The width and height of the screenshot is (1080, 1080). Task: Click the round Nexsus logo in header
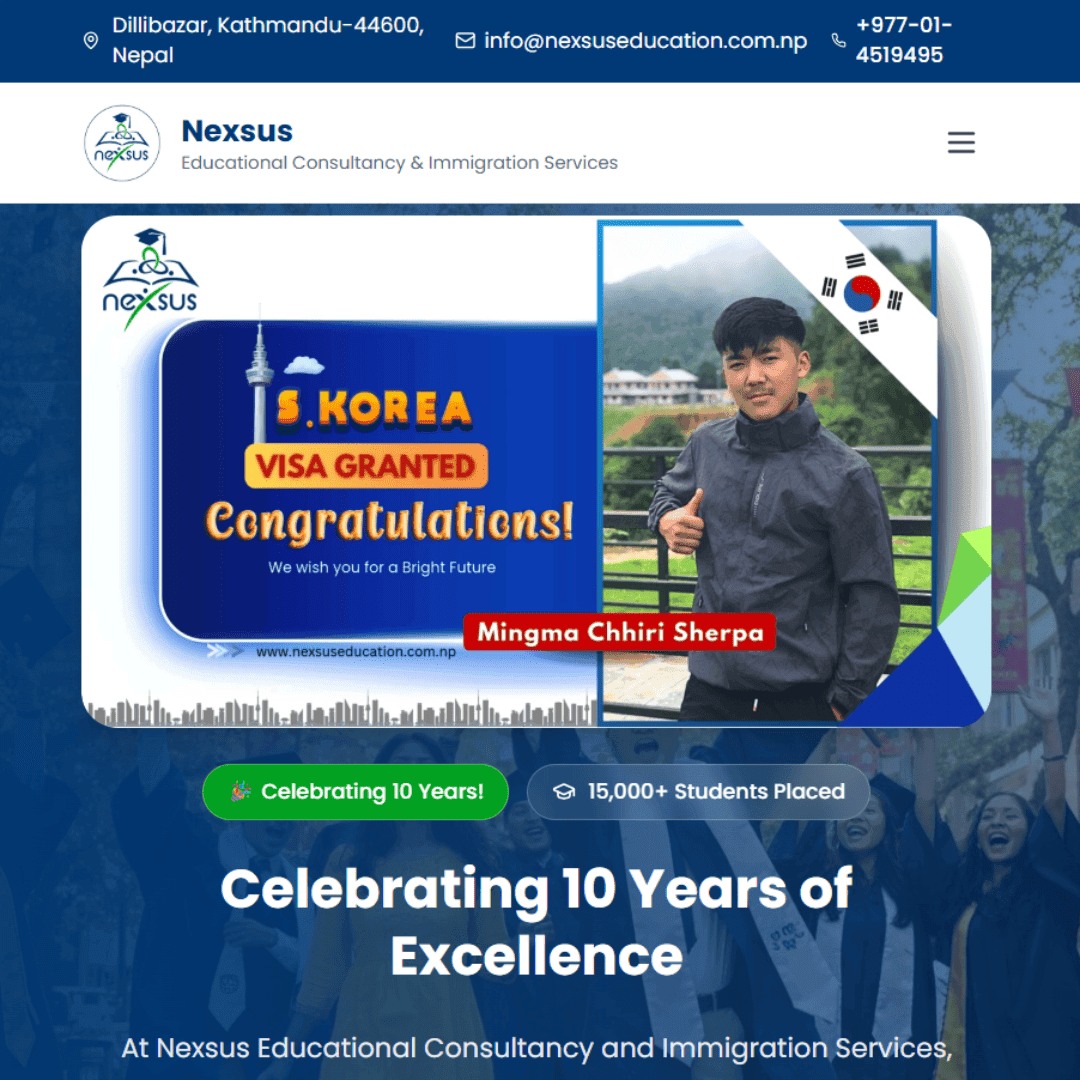click(x=122, y=143)
